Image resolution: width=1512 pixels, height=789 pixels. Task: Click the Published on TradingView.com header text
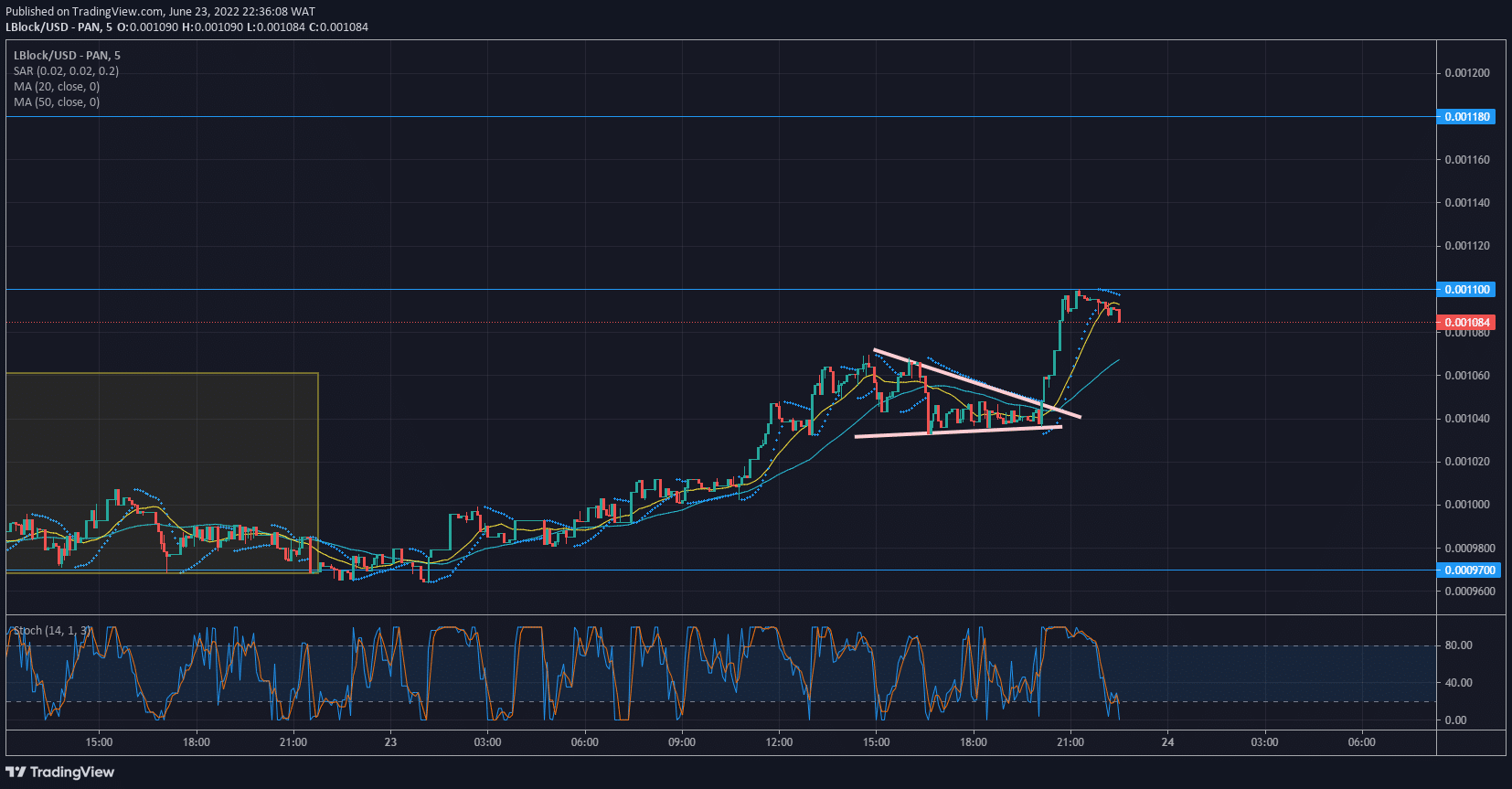pos(160,12)
